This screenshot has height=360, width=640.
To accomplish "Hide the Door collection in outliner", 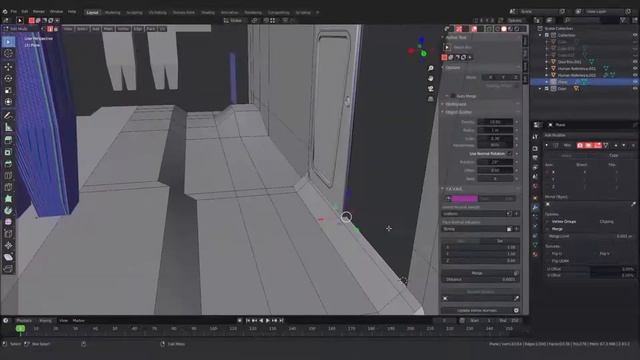I will click(635, 89).
